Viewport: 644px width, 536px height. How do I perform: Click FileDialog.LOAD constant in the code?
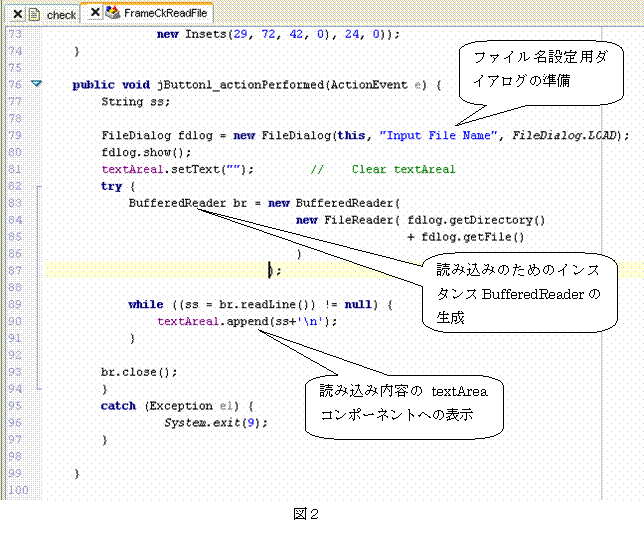[566, 135]
